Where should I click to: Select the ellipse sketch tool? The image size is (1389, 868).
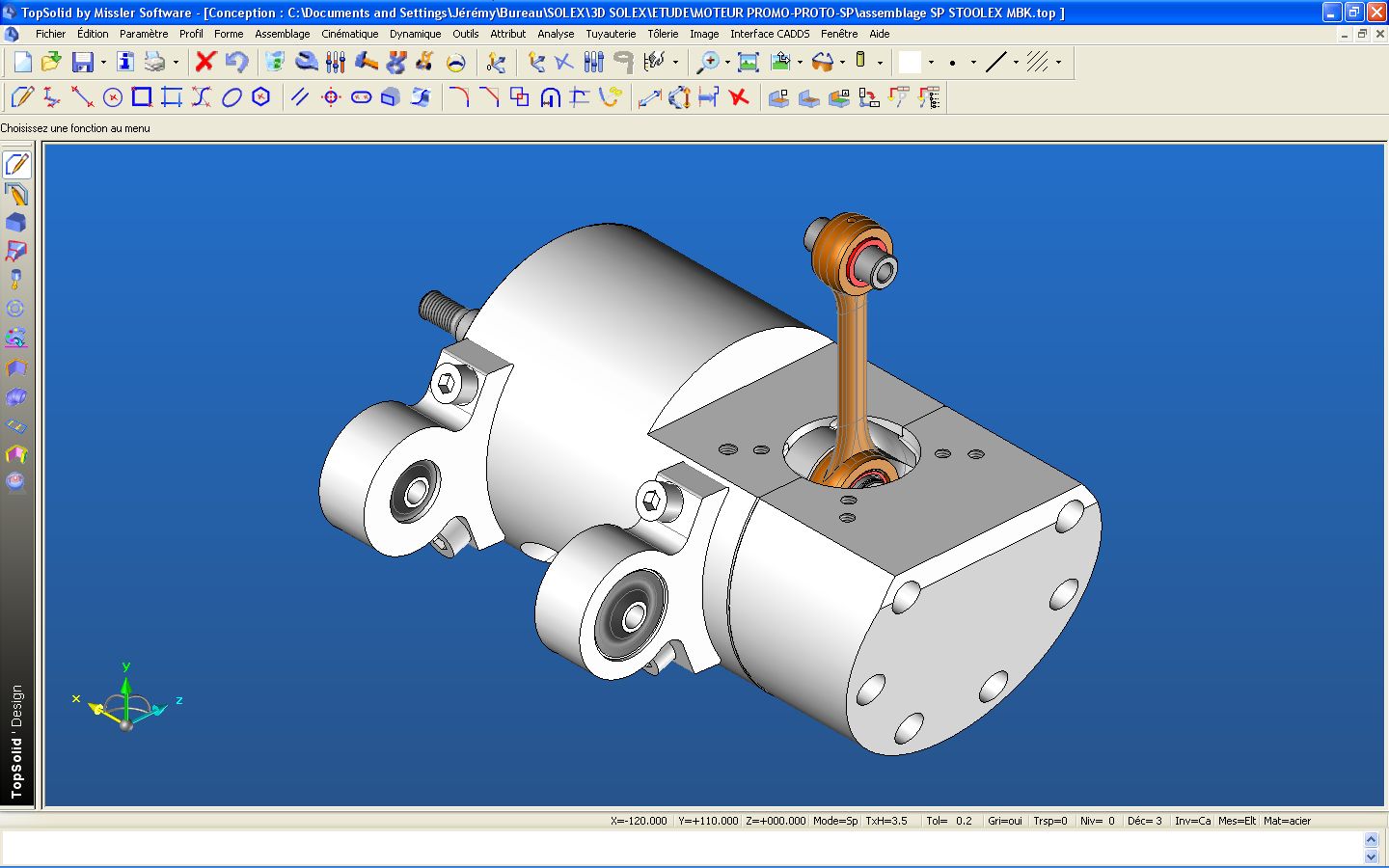(x=231, y=96)
